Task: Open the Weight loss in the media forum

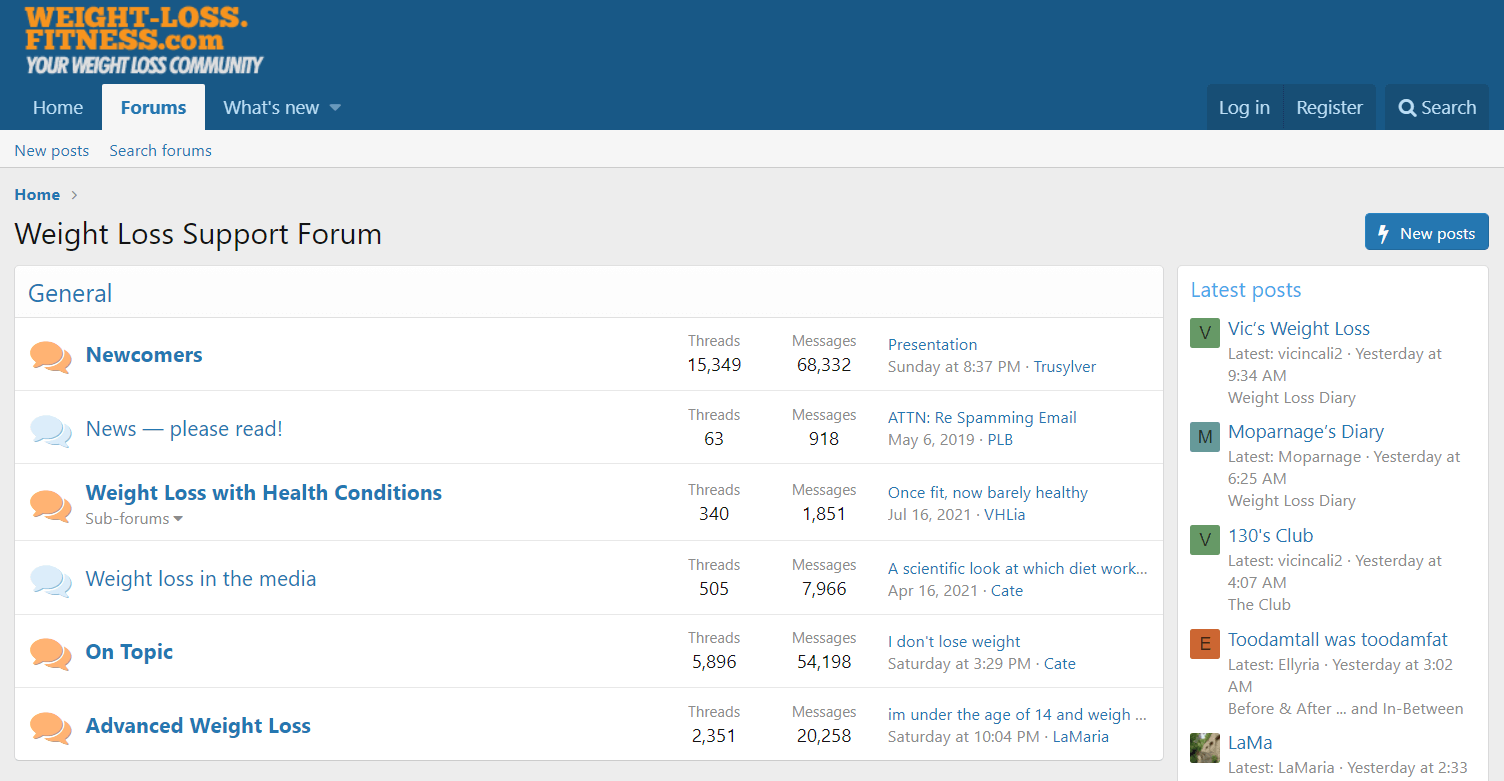Action: click(x=201, y=579)
